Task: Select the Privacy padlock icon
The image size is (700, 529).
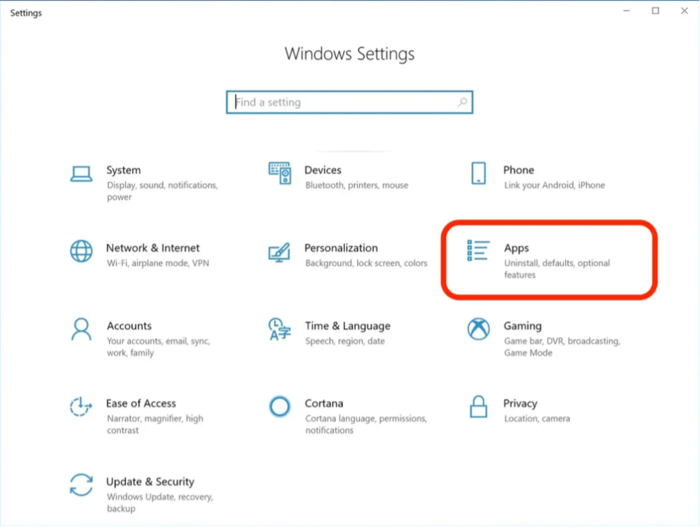Action: pos(478,407)
